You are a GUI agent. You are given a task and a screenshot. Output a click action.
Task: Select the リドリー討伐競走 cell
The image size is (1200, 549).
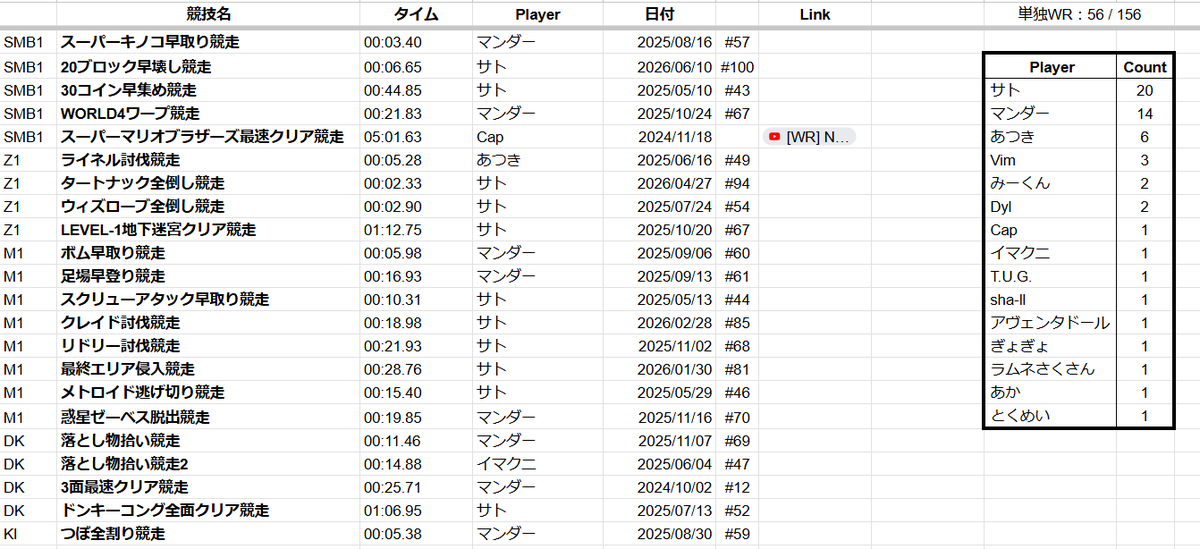tap(209, 346)
